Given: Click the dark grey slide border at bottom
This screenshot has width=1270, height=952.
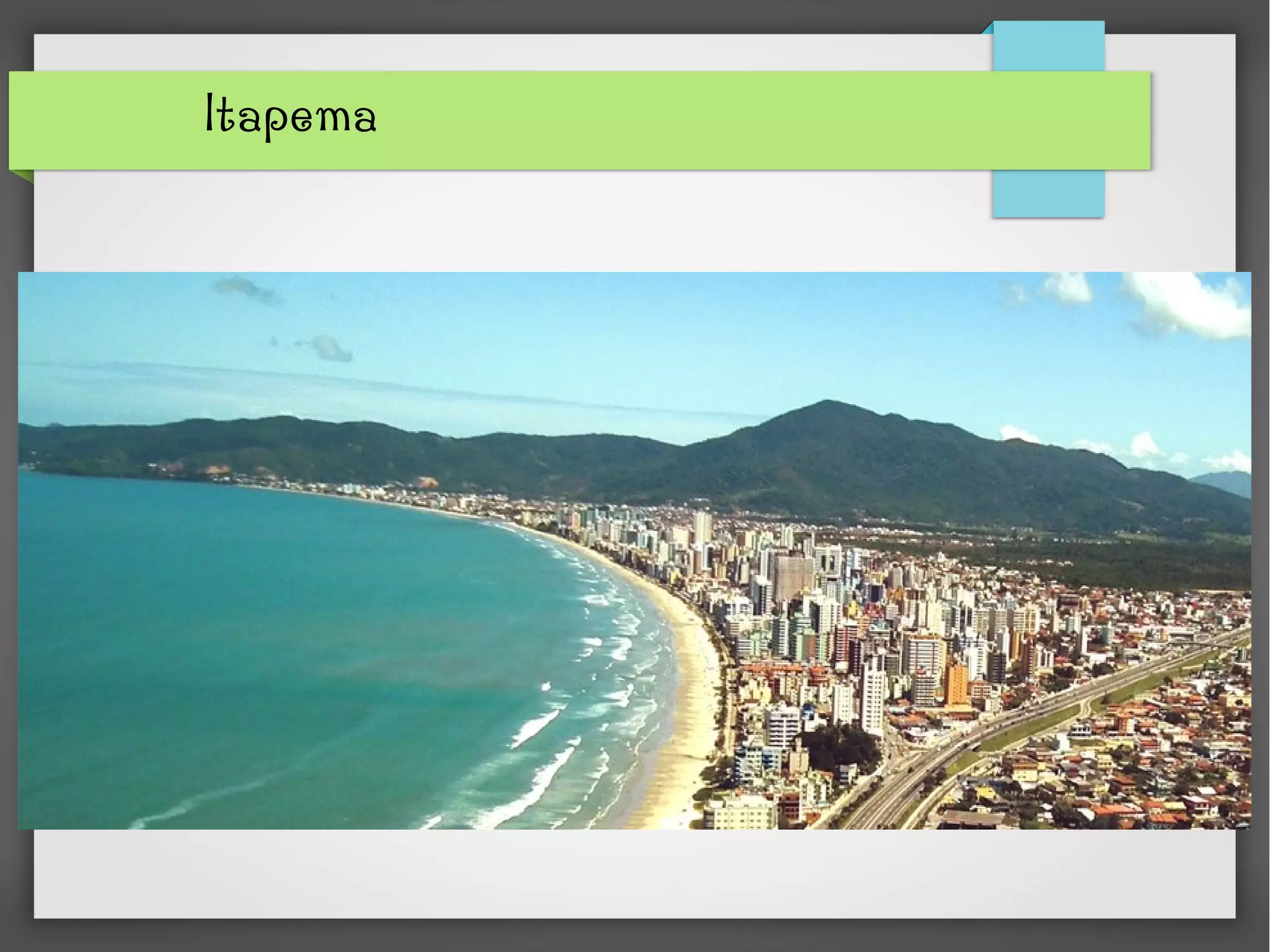Looking at the screenshot, I should (x=634, y=935).
